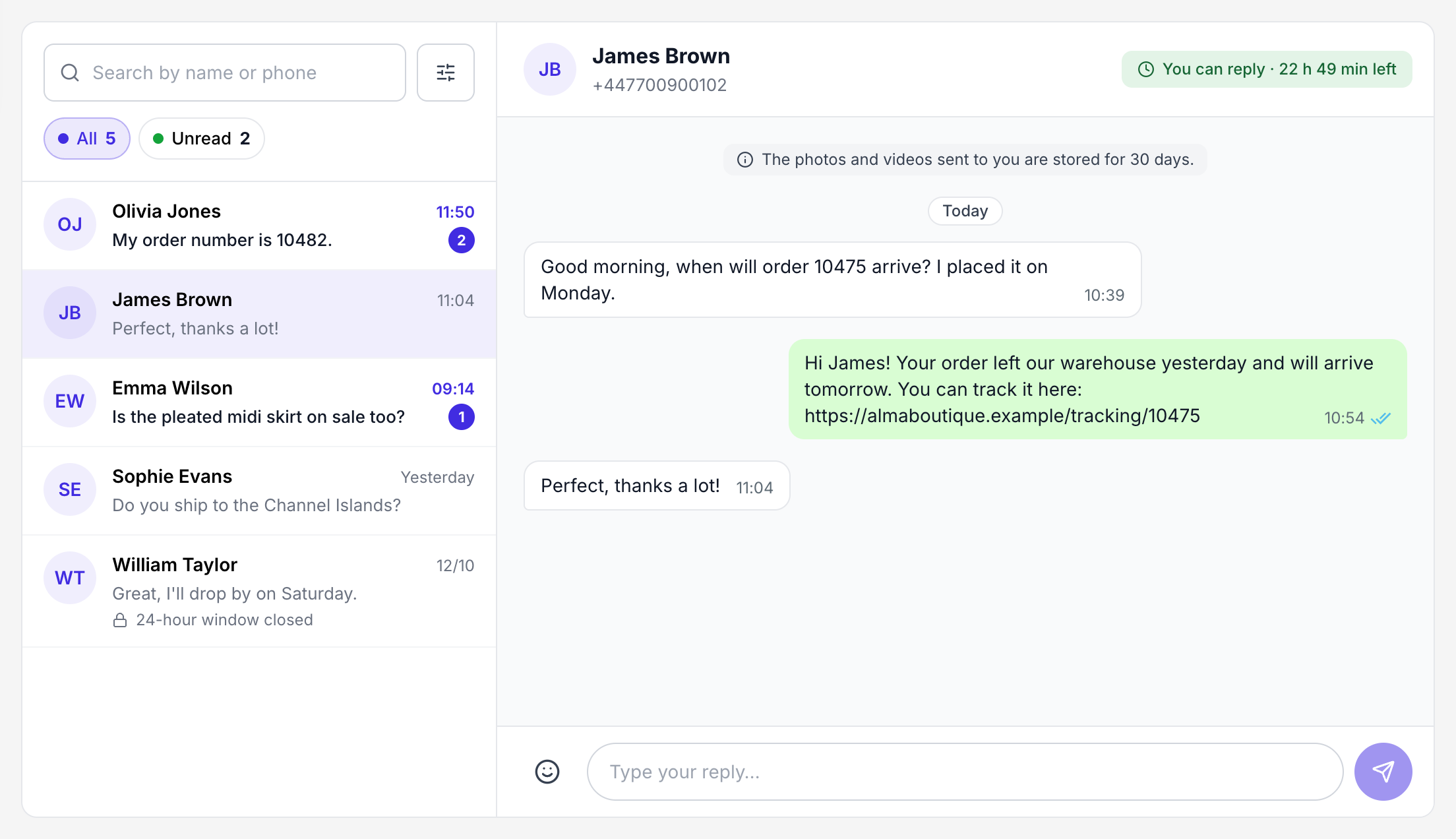Screen dimensions: 1456x839
Task: Click the JB avatar in chat header
Action: (x=550, y=69)
